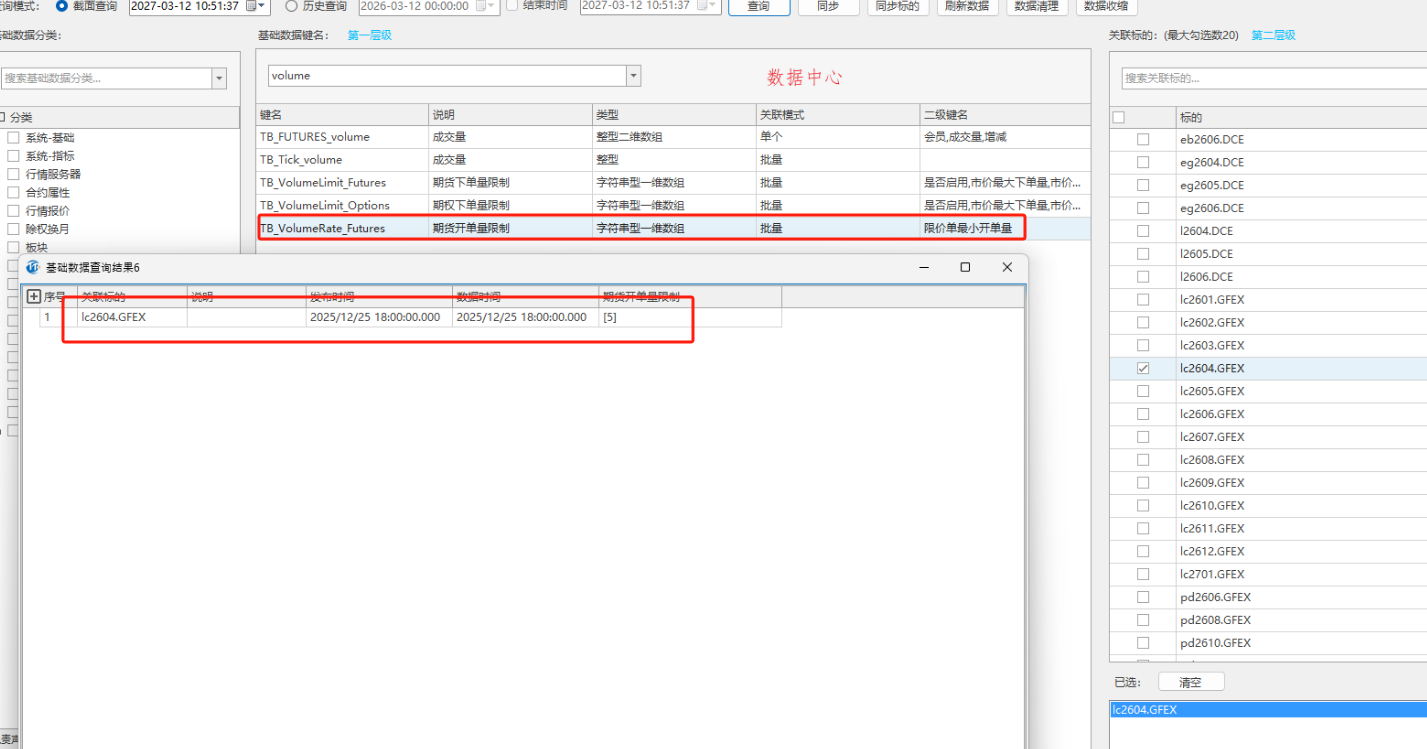
Task: Select the 截面查询 radio button
Action: click(62, 6)
